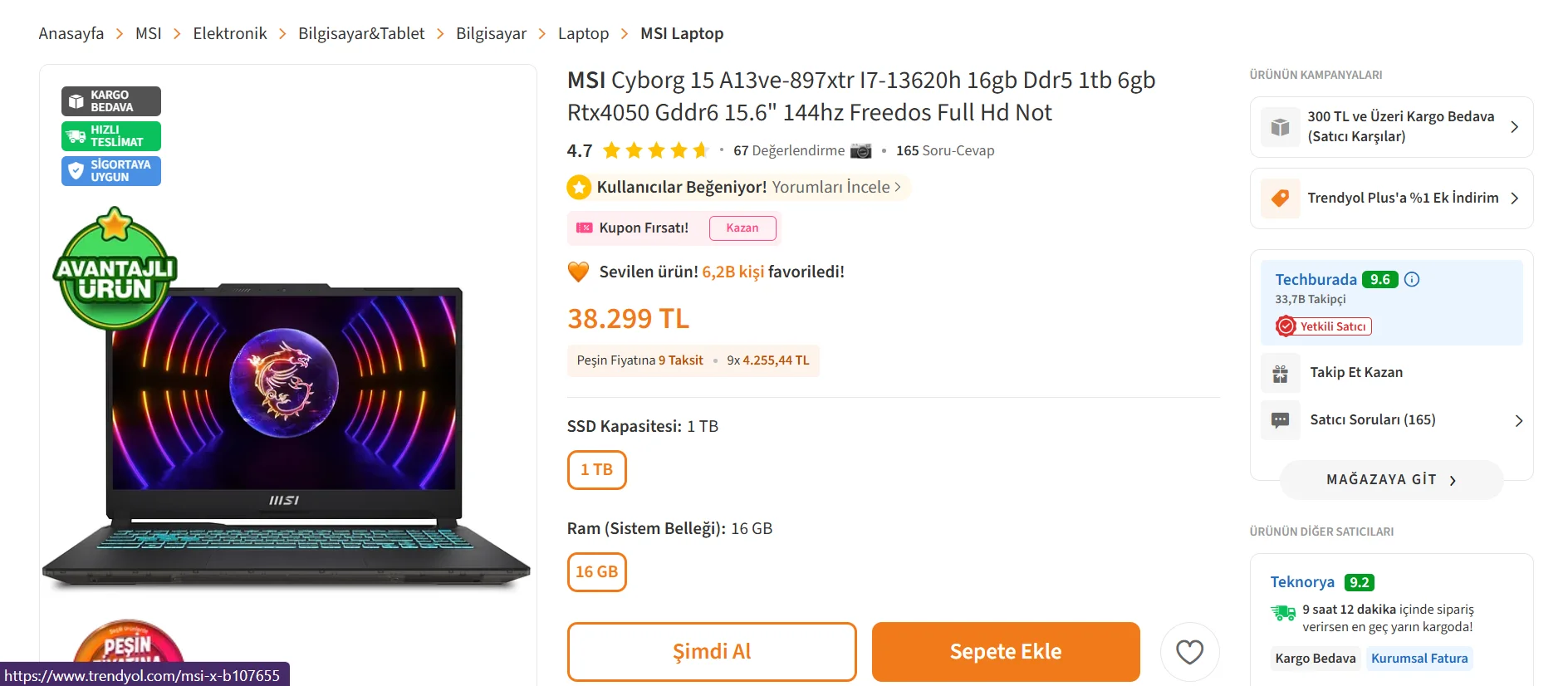
Task: Open the Yorumları İncele link
Action: click(x=836, y=187)
